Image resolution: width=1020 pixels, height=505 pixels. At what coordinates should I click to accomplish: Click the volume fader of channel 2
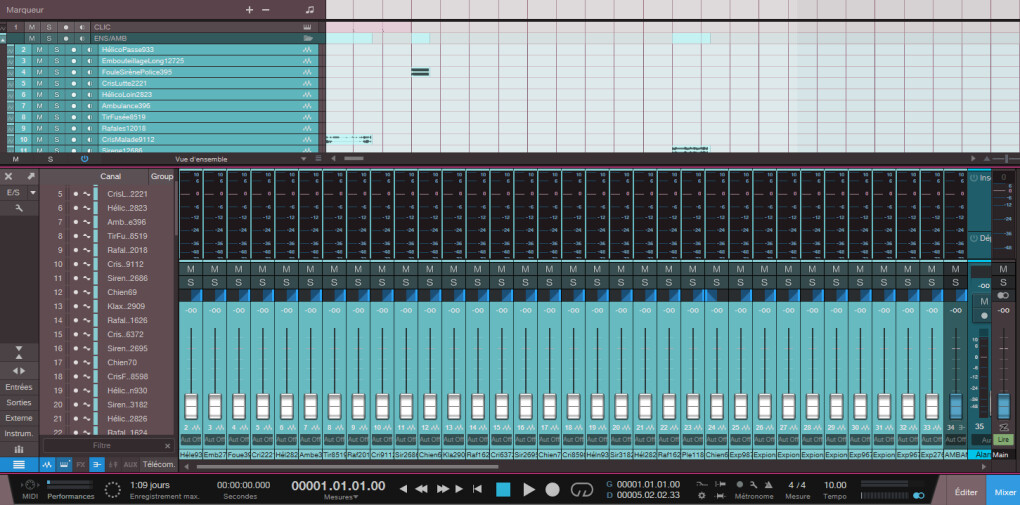[191, 406]
